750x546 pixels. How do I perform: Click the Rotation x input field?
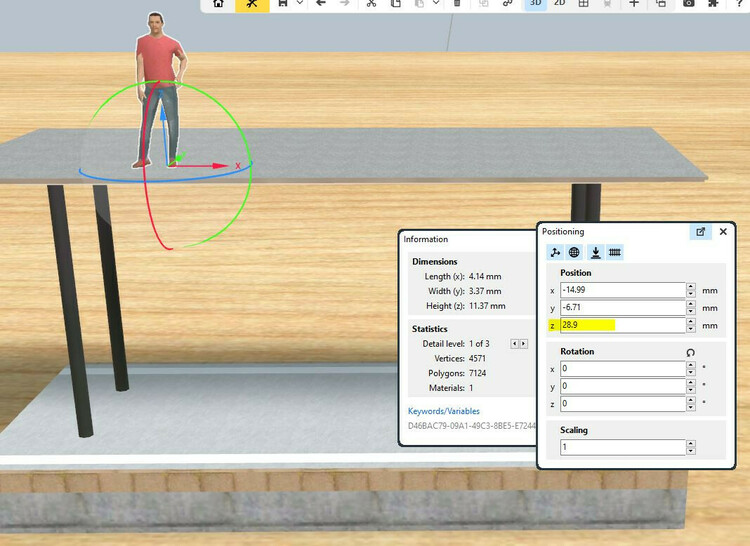point(623,369)
